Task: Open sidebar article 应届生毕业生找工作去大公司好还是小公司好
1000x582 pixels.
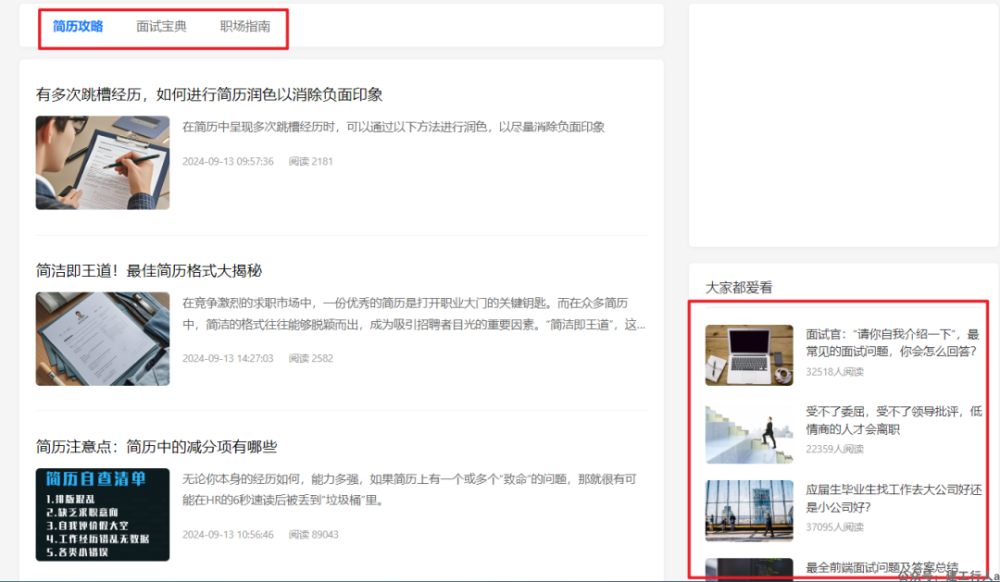Action: click(x=893, y=498)
